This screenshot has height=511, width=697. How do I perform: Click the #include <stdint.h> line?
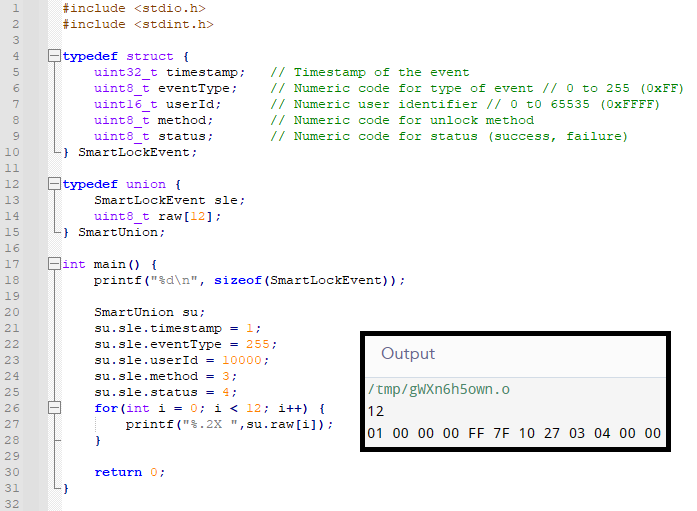138,24
